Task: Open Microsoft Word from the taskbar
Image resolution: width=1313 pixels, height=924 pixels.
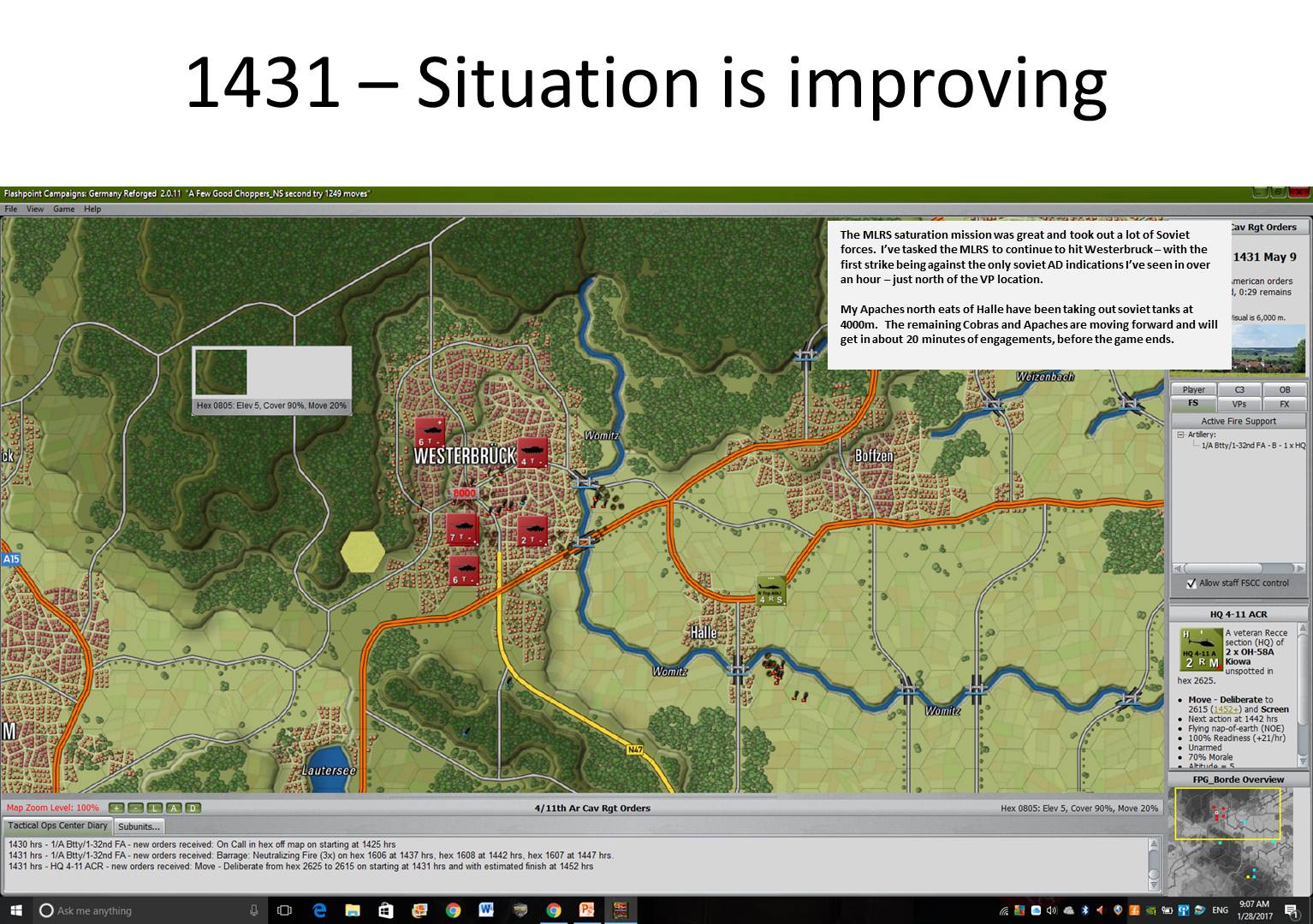Action: tap(486, 910)
